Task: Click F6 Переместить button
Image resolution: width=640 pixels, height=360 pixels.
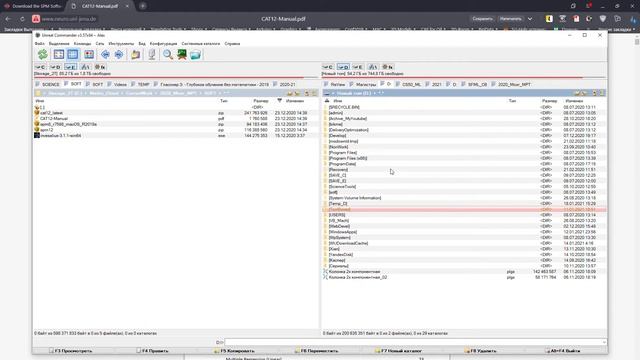Action: click(316, 351)
